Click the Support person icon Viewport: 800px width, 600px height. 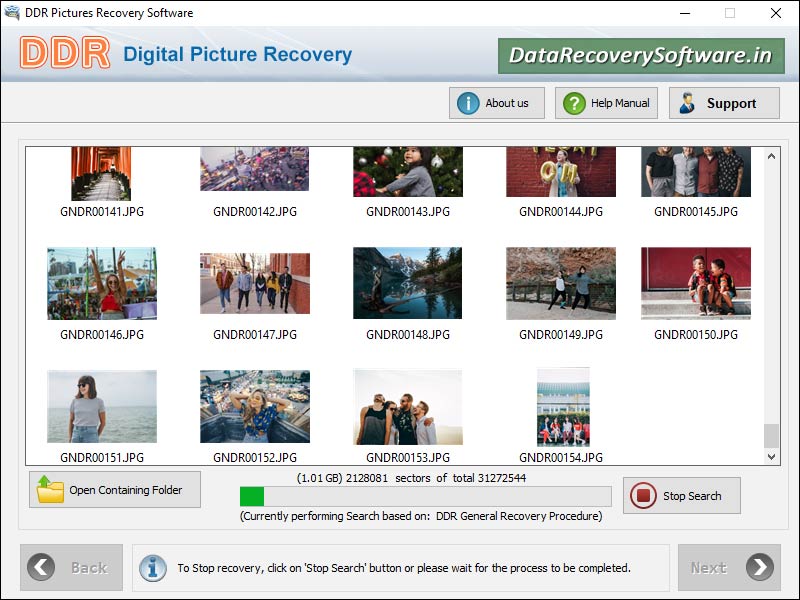click(x=690, y=102)
